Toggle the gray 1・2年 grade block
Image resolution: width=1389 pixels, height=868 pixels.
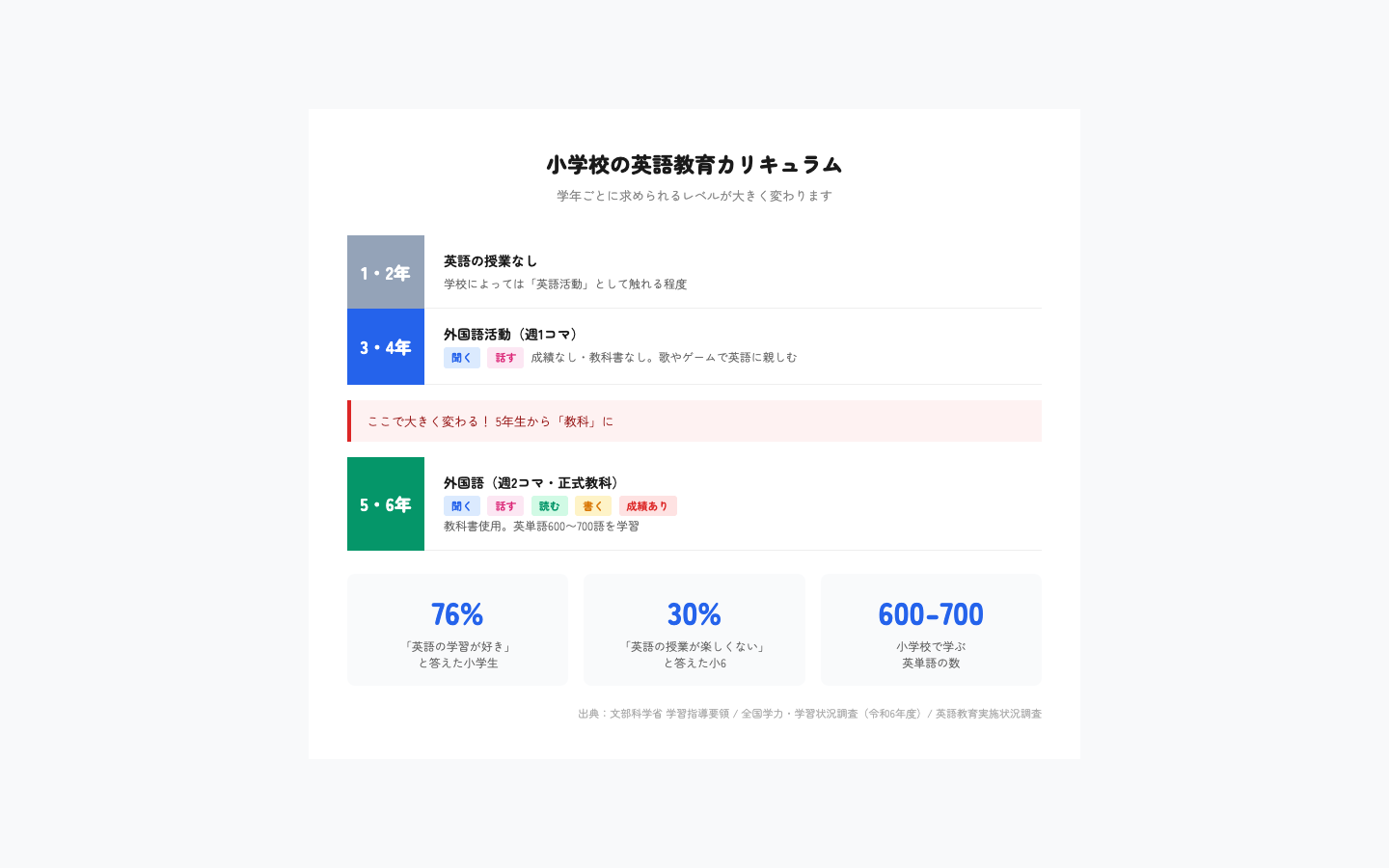click(386, 272)
